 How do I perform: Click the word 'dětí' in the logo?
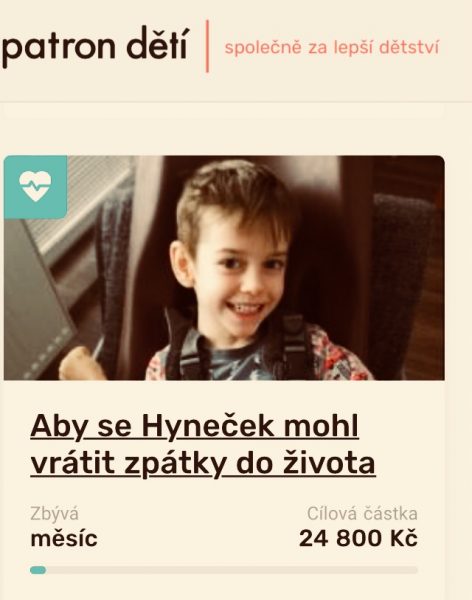coord(157,43)
